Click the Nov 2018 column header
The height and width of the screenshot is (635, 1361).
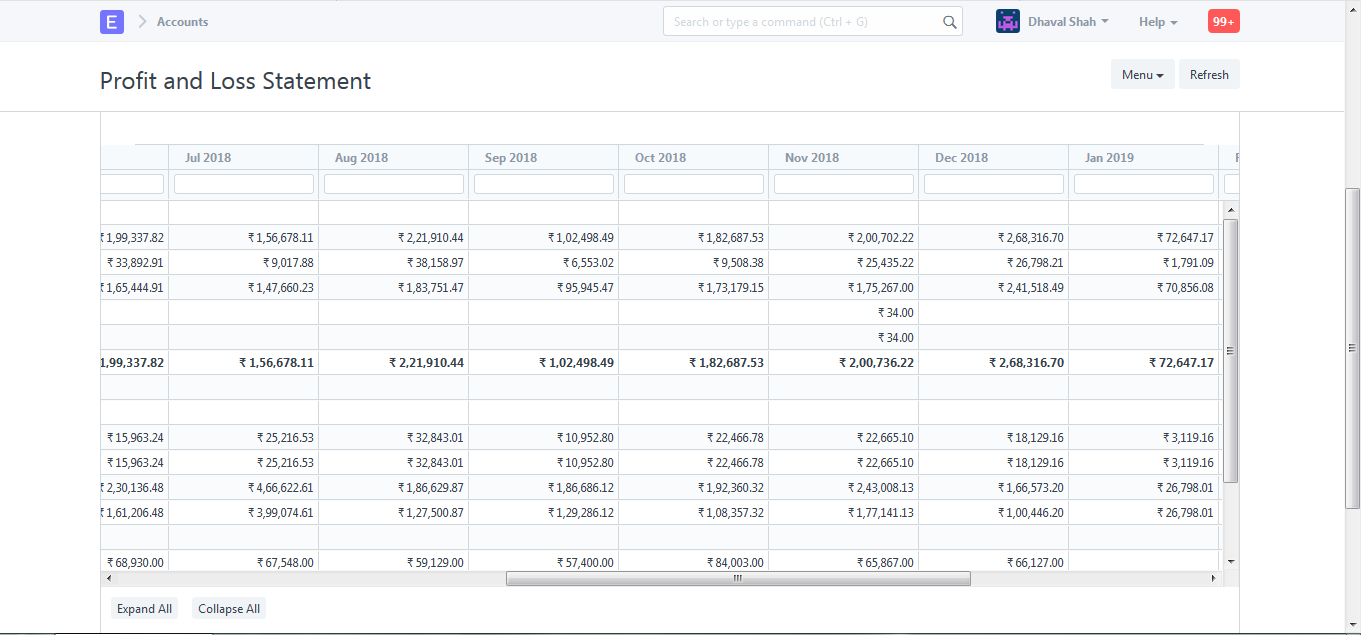pyautogui.click(x=844, y=158)
